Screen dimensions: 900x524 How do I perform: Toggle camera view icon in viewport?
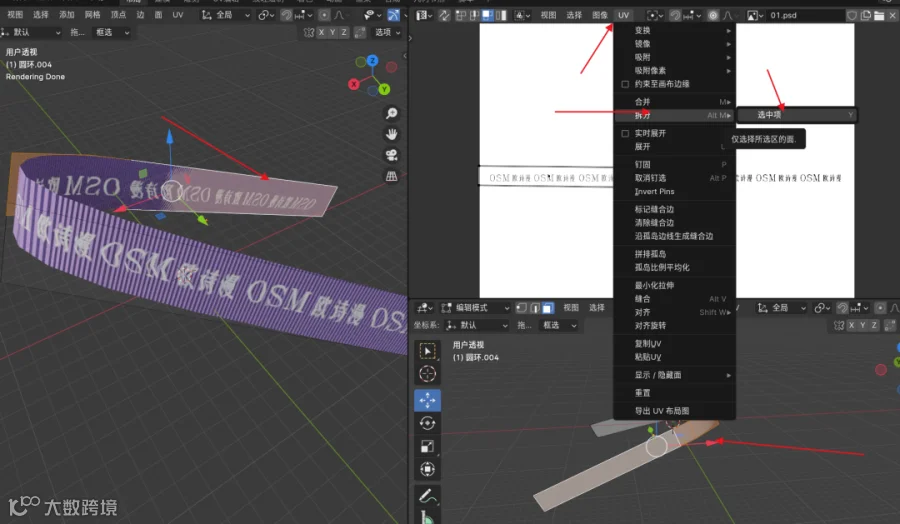[391, 155]
